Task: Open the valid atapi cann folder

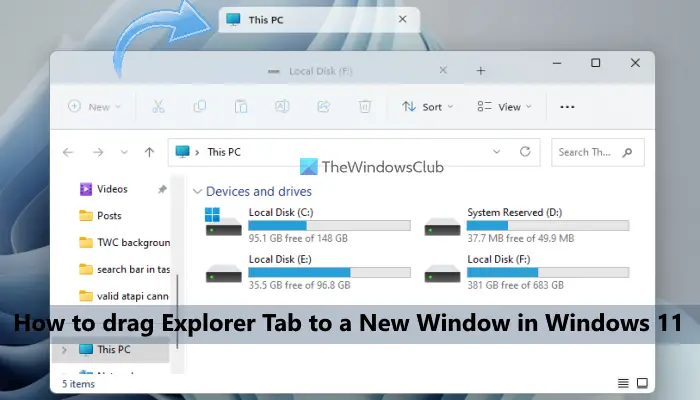Action: tap(124, 296)
